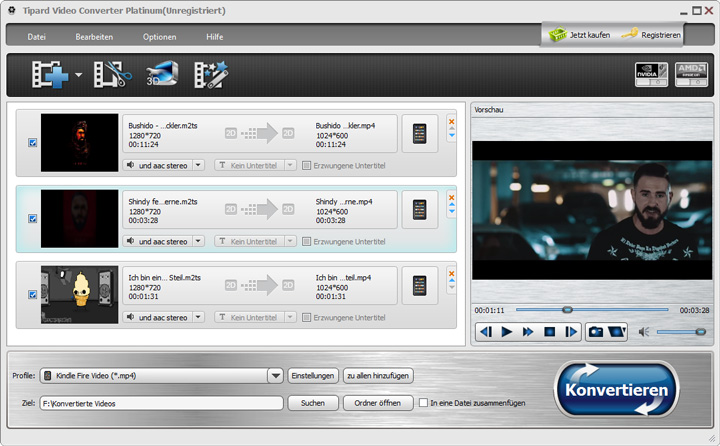Screen dimensions: 720x446
Task: Move Bushido video down in list
Action: pyautogui.click(x=452, y=135)
